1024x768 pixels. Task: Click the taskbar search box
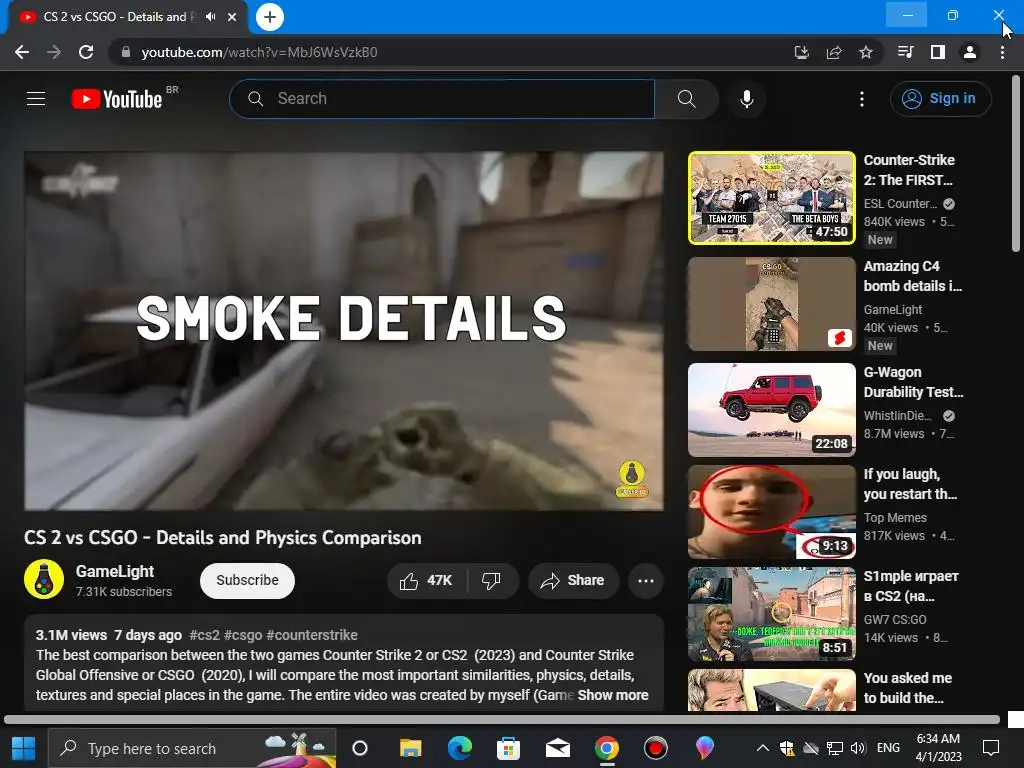(193, 748)
